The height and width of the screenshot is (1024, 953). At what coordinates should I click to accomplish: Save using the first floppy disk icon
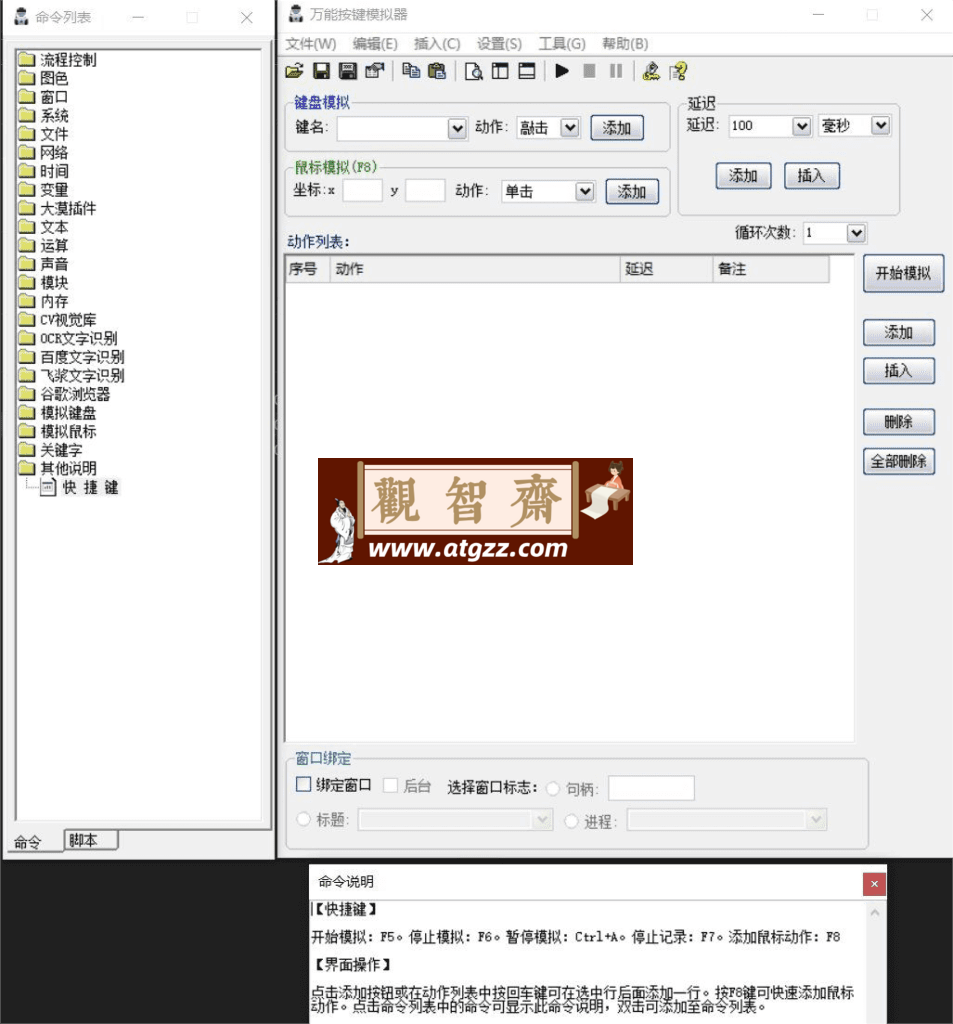click(321, 71)
